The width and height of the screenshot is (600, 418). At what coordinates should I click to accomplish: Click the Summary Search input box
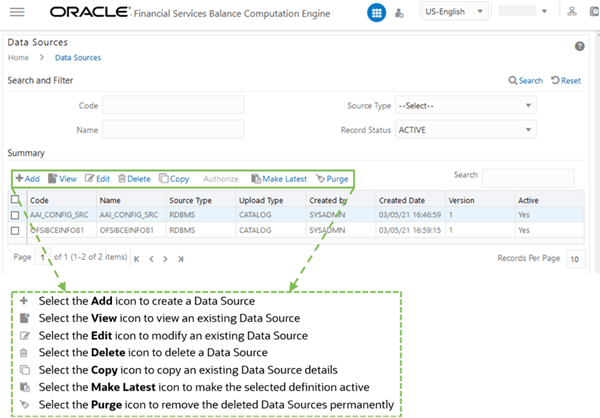[528, 178]
